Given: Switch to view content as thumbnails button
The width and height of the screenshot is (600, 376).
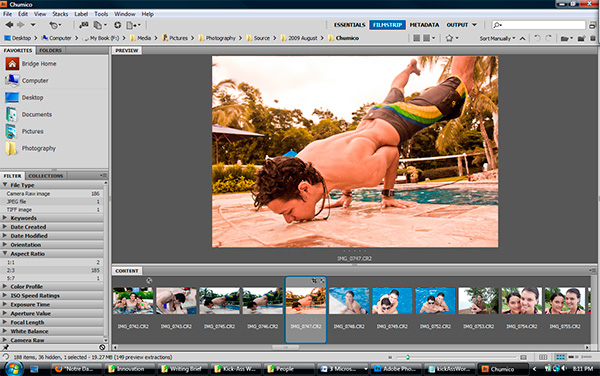Looking at the screenshot, I should [x=560, y=357].
